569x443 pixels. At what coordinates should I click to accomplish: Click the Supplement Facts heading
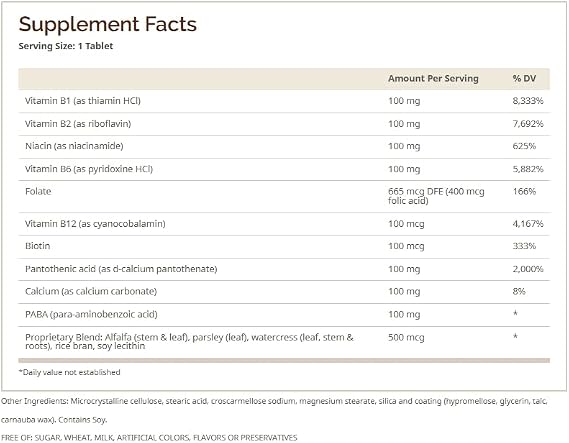(107, 25)
